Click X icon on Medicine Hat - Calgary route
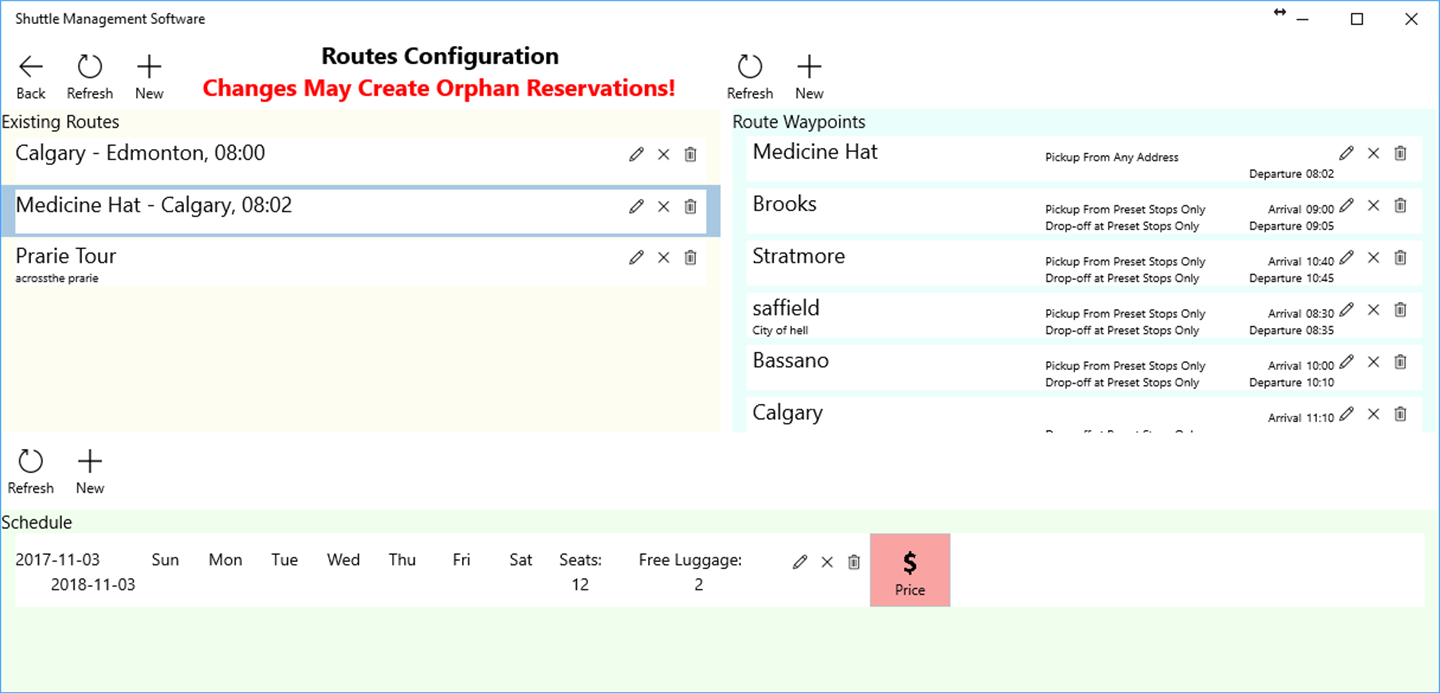 click(x=663, y=206)
